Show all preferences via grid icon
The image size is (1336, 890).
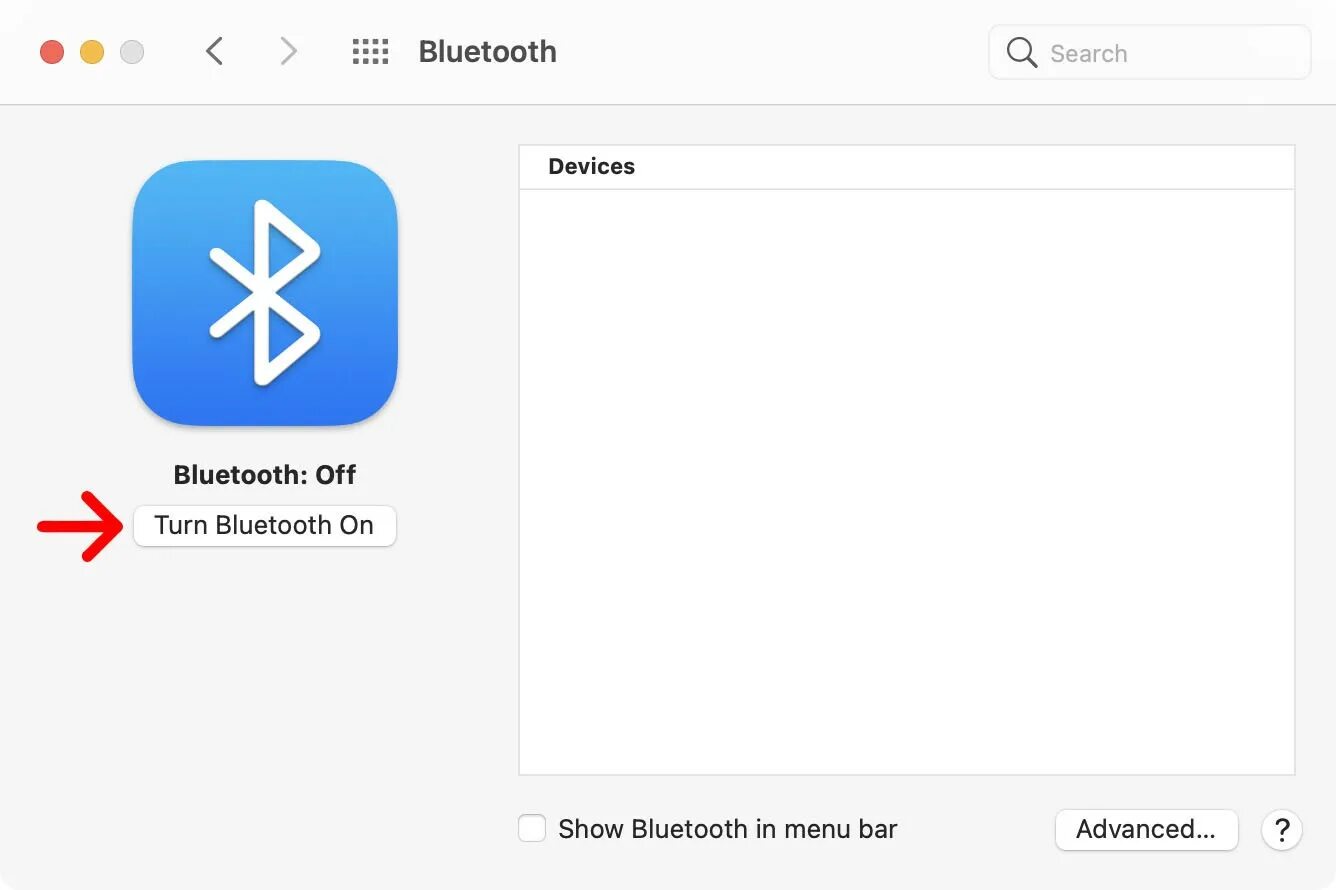coord(370,52)
